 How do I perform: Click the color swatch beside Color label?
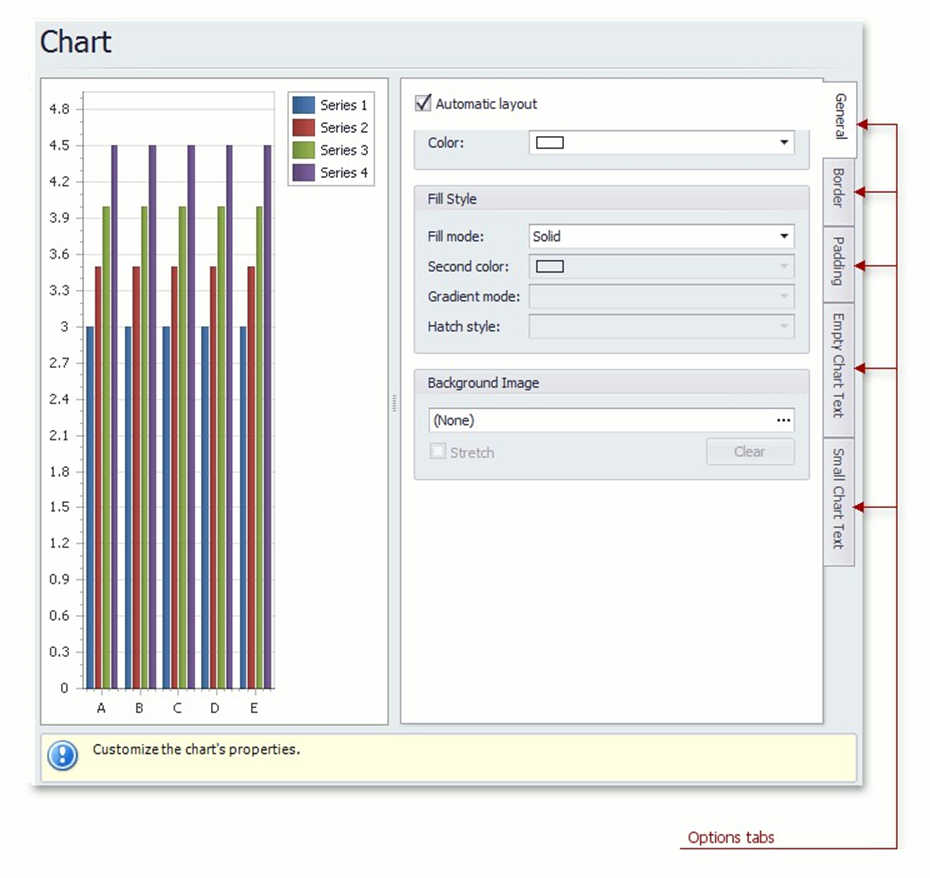(x=550, y=142)
